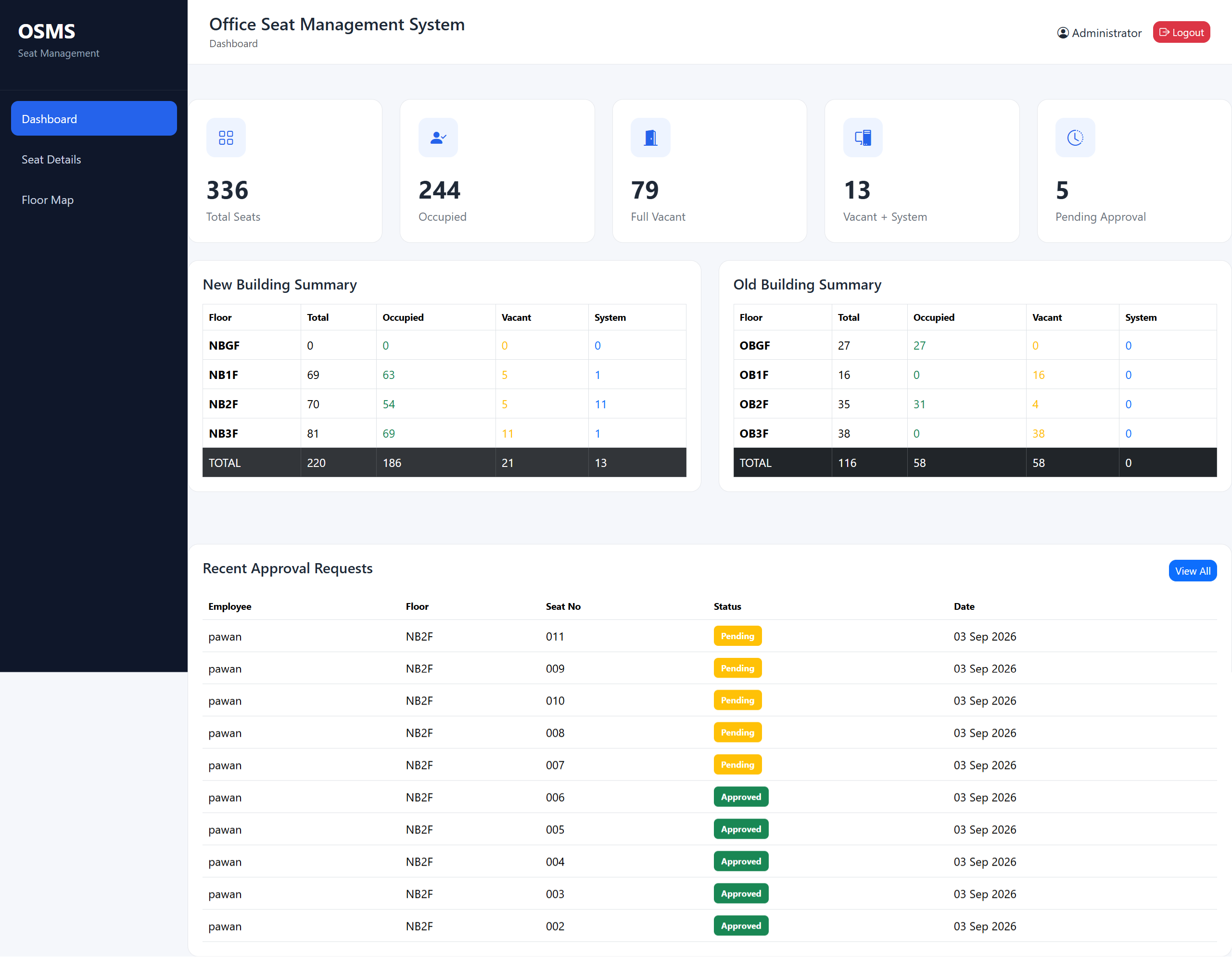Select the NB1F floor row label
This screenshot has width=1232, height=957.
pos(223,375)
